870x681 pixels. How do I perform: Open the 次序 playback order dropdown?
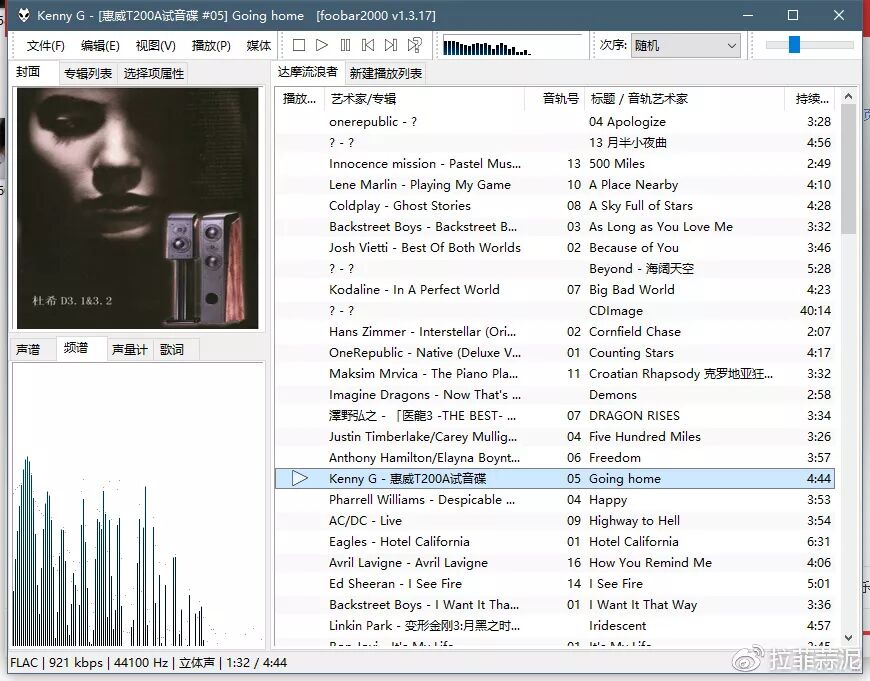[686, 46]
